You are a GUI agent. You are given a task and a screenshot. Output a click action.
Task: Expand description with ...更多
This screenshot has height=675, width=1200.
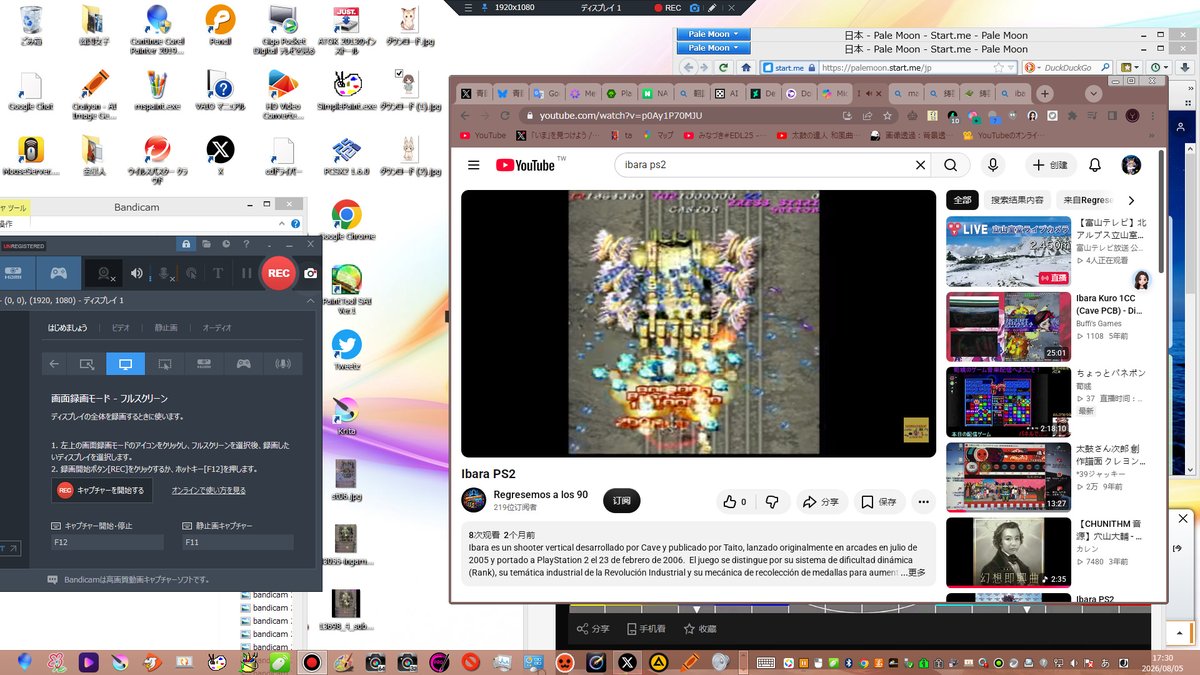pyautogui.click(x=914, y=573)
